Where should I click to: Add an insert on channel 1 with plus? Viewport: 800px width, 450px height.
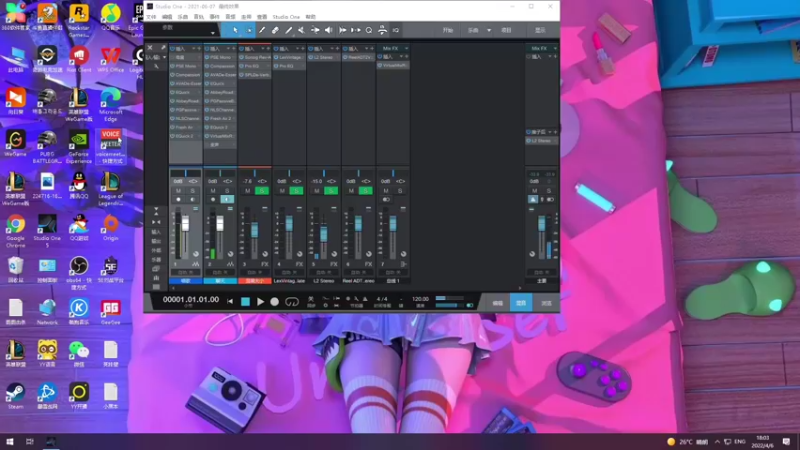[199, 48]
